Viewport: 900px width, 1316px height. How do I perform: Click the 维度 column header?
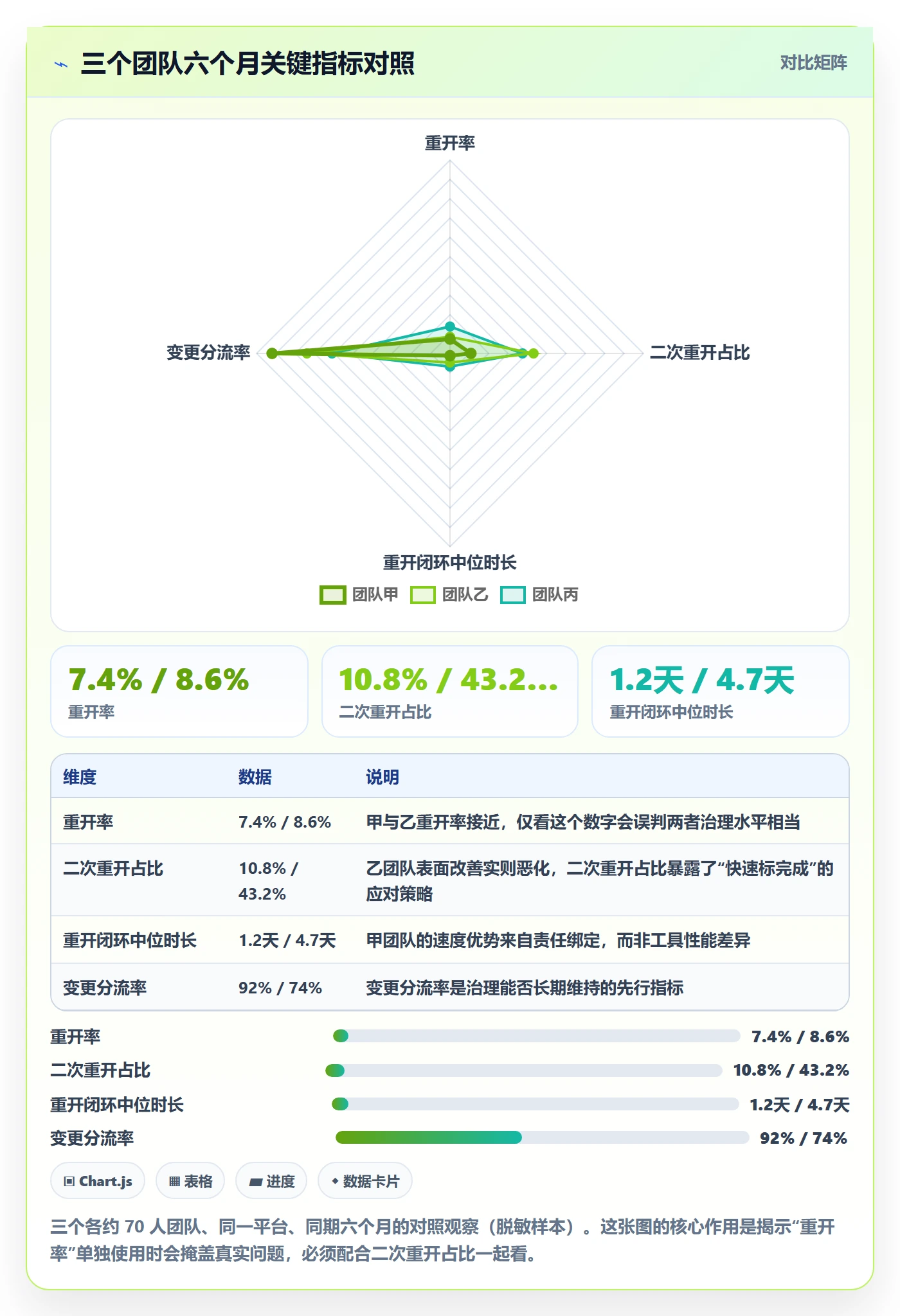[80, 777]
